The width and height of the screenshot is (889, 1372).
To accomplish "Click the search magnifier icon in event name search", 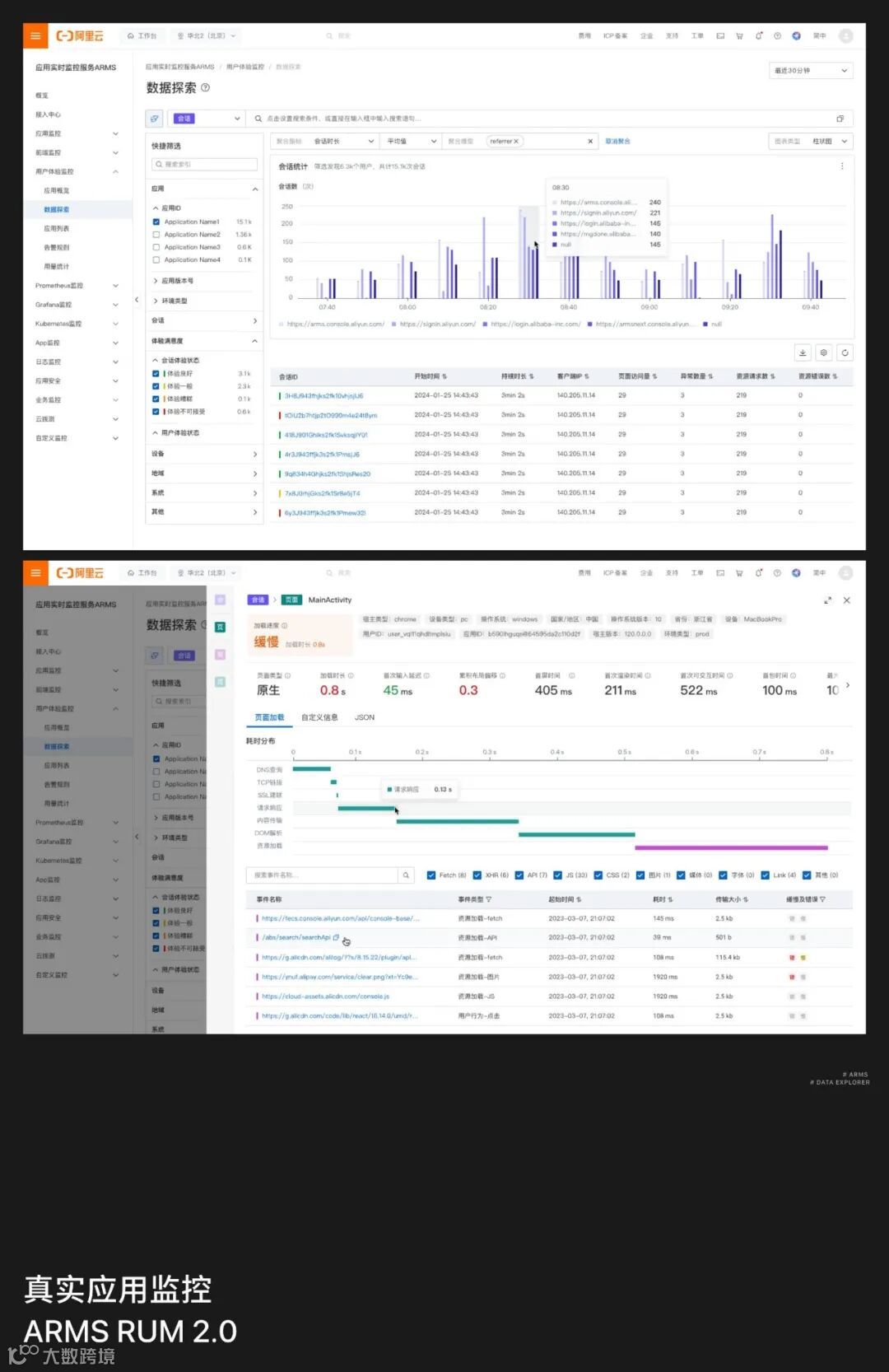I will [x=406, y=875].
